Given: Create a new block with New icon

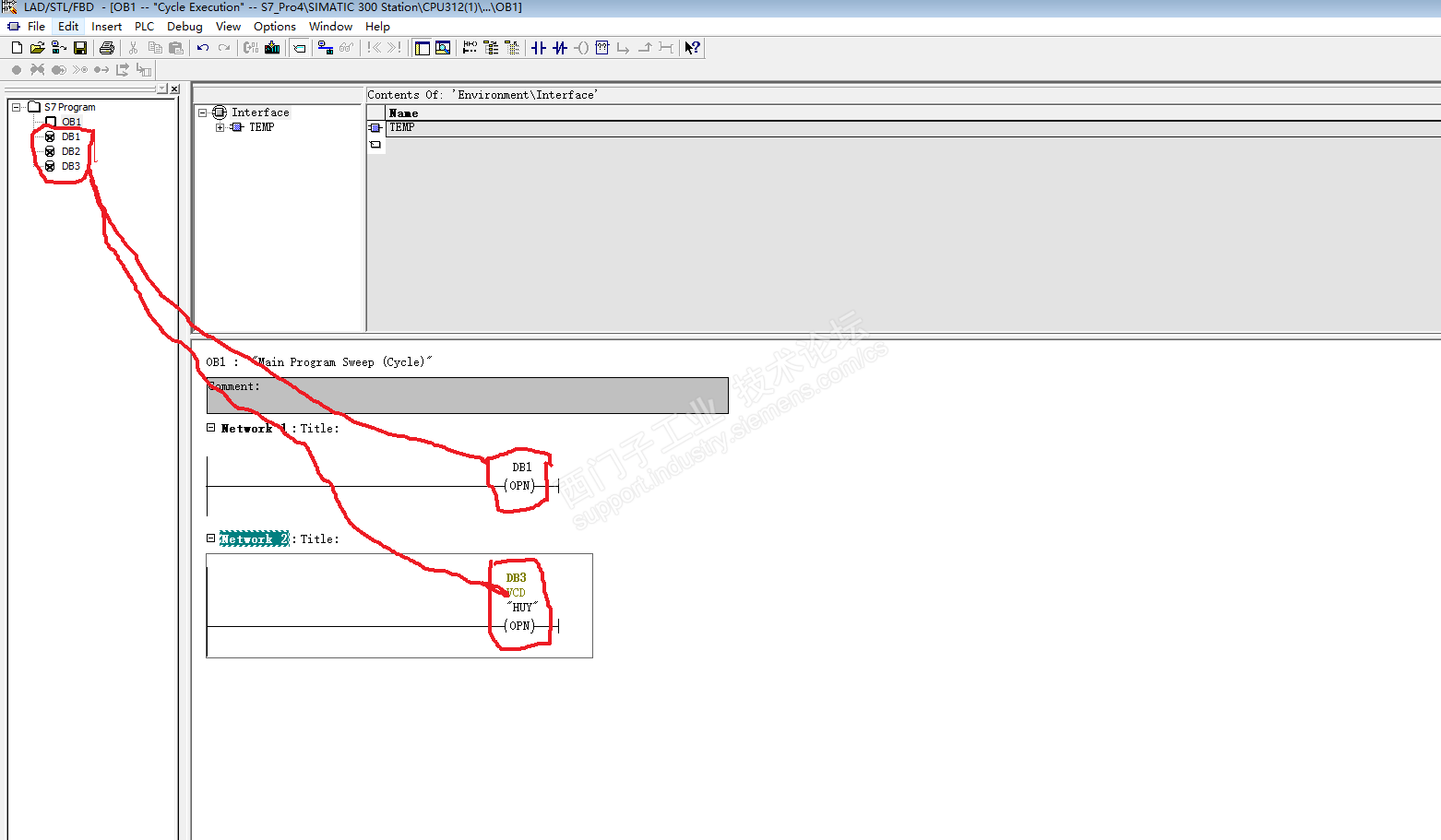Looking at the screenshot, I should tap(17, 48).
